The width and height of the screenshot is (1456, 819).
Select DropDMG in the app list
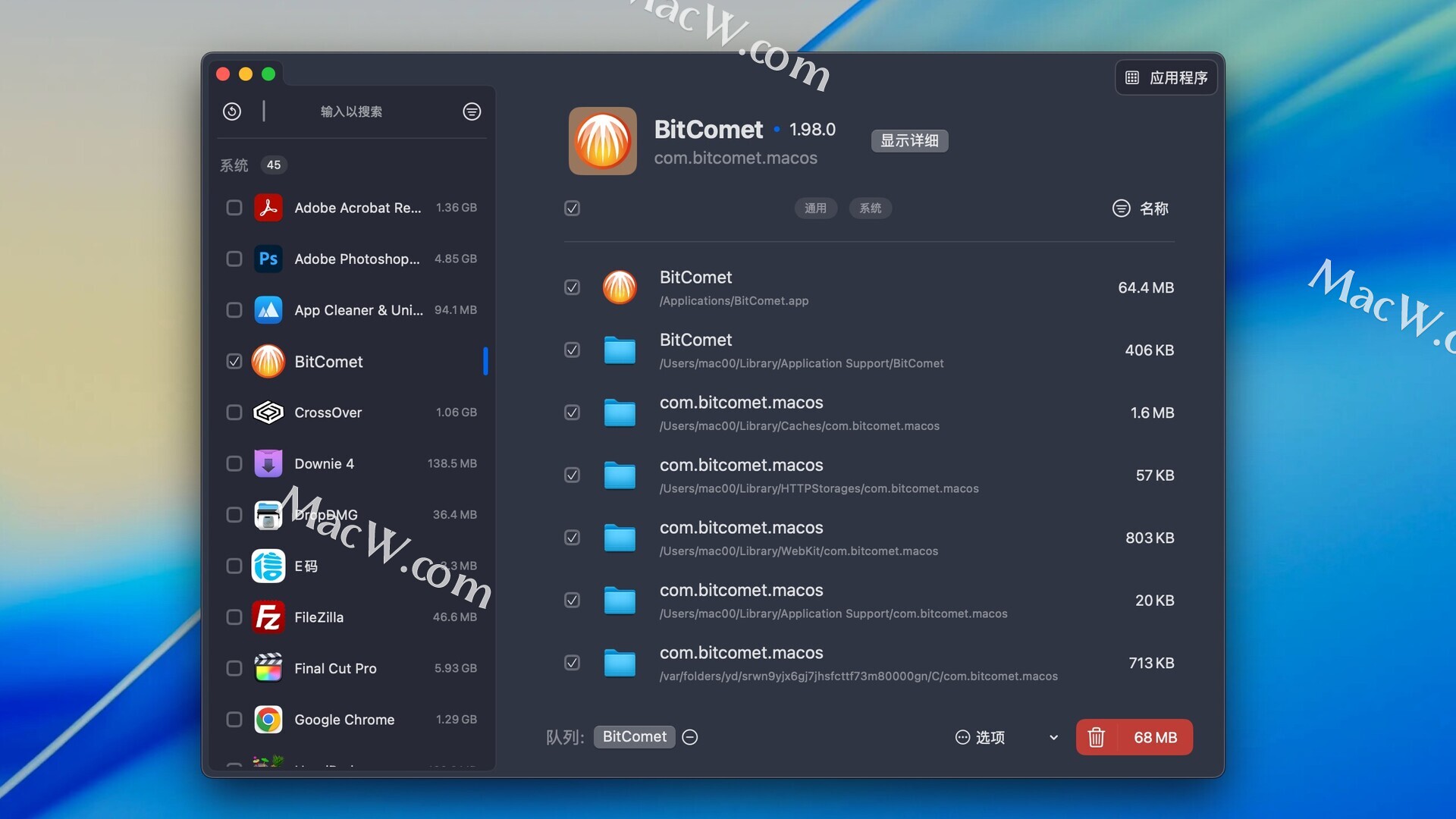[352, 515]
